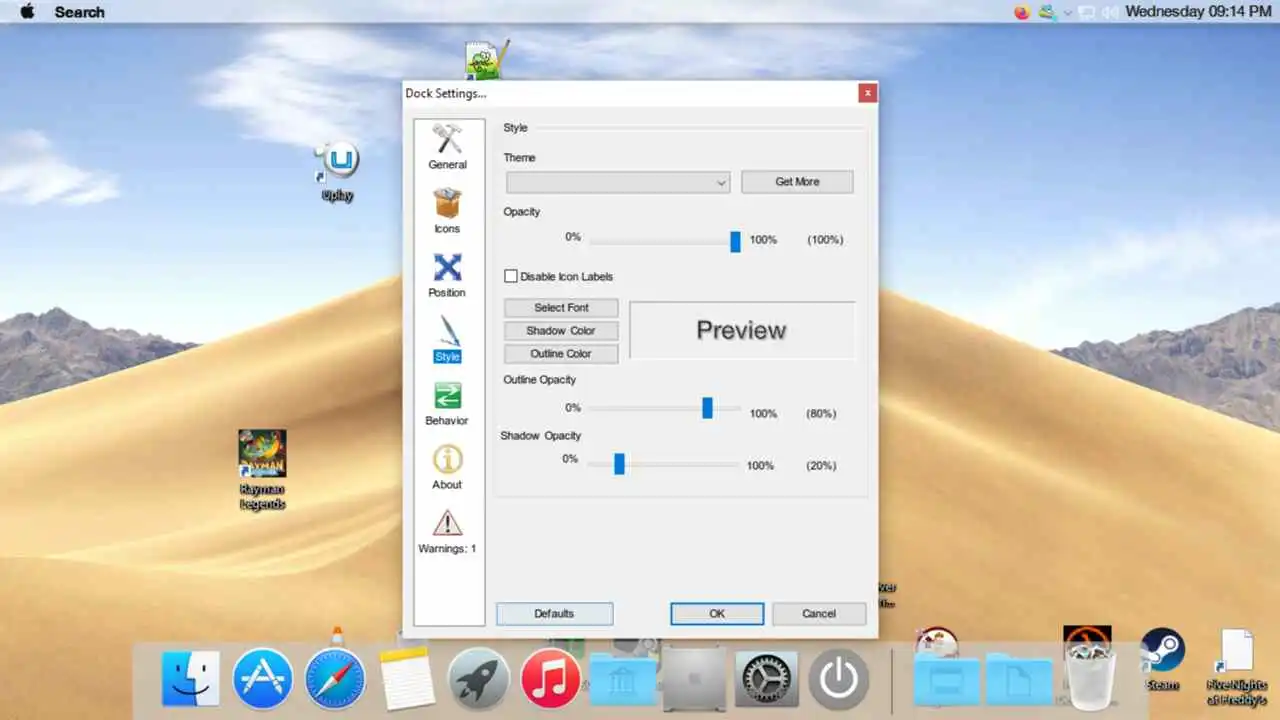The width and height of the screenshot is (1280, 720).
Task: Open Rayman Legends desktop shortcut
Action: 262,470
